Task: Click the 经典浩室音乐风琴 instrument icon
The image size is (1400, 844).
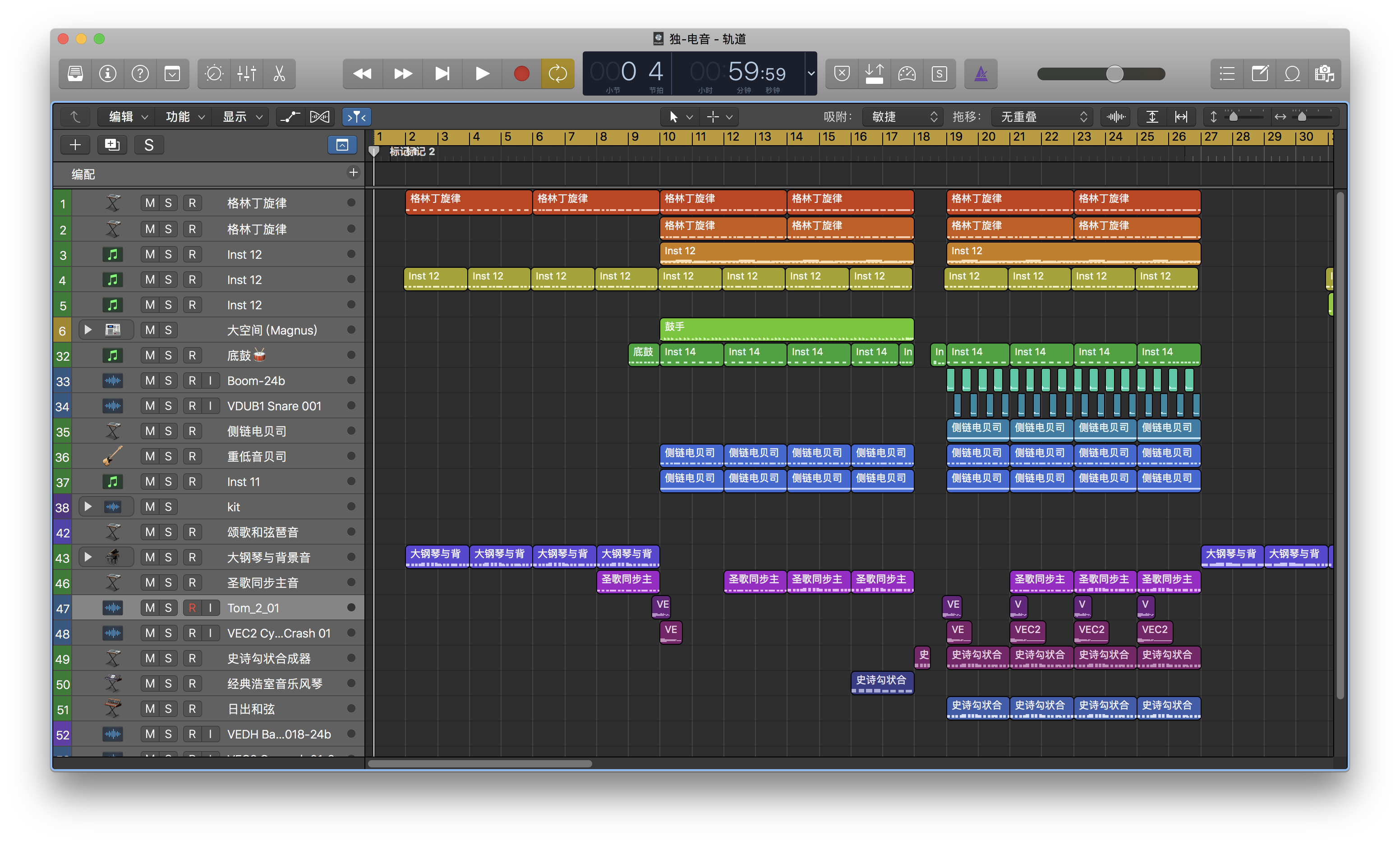Action: click(112, 683)
